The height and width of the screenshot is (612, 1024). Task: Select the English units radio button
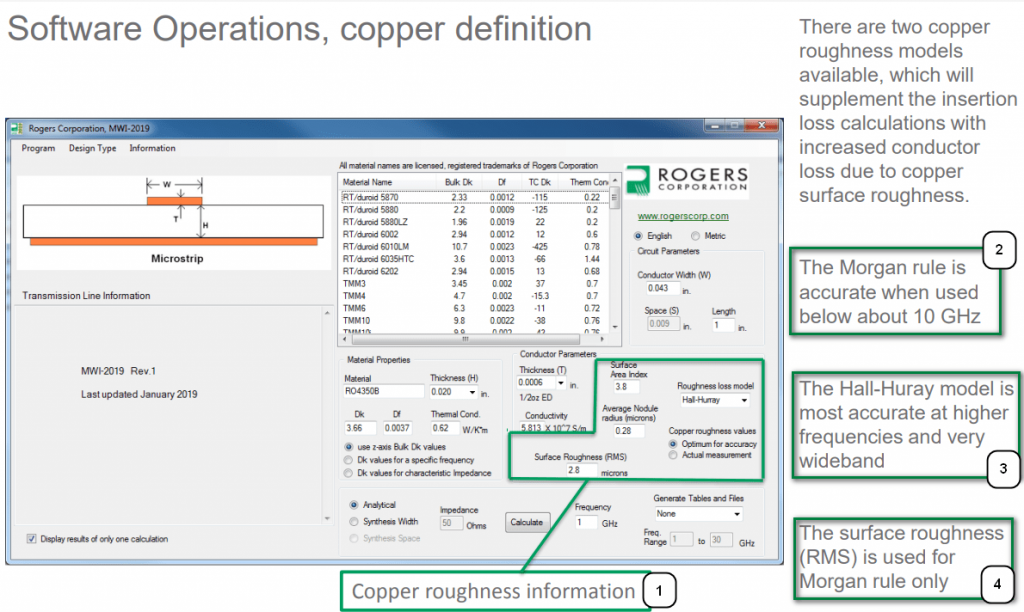click(638, 236)
